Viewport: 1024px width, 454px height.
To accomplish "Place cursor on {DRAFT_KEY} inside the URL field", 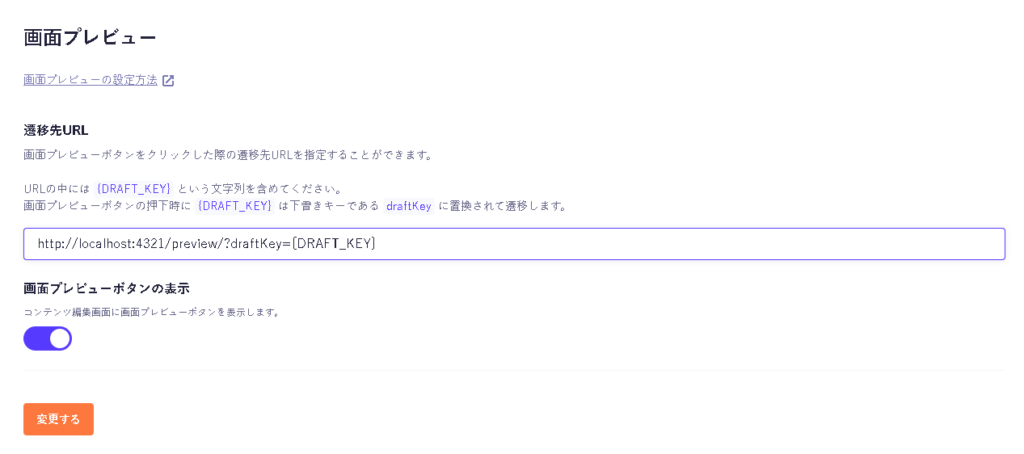I will pos(334,244).
